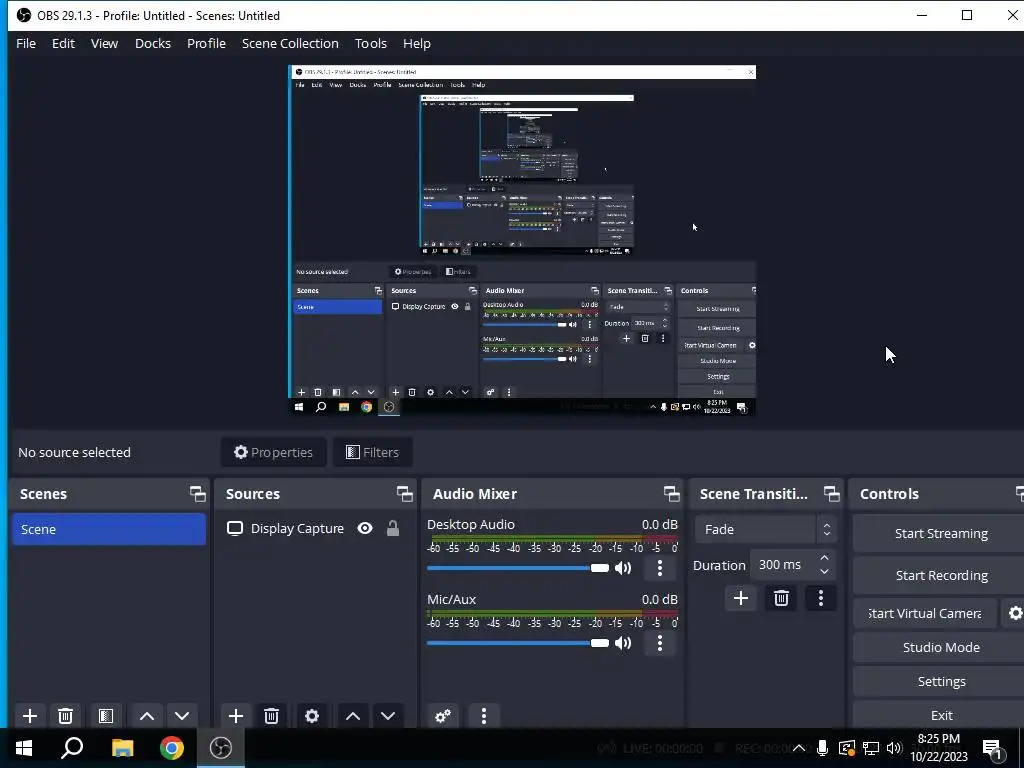Show hidden system tray icons chevron
The image size is (1024, 768).
[799, 748]
